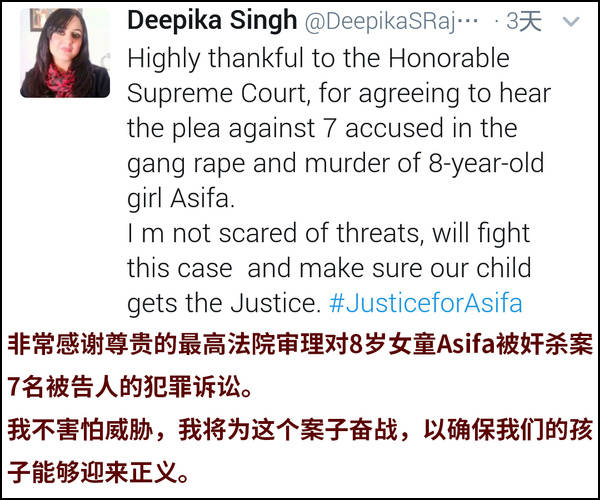
Task: Click the tweet line "girl Asifa."
Action: tap(181, 198)
